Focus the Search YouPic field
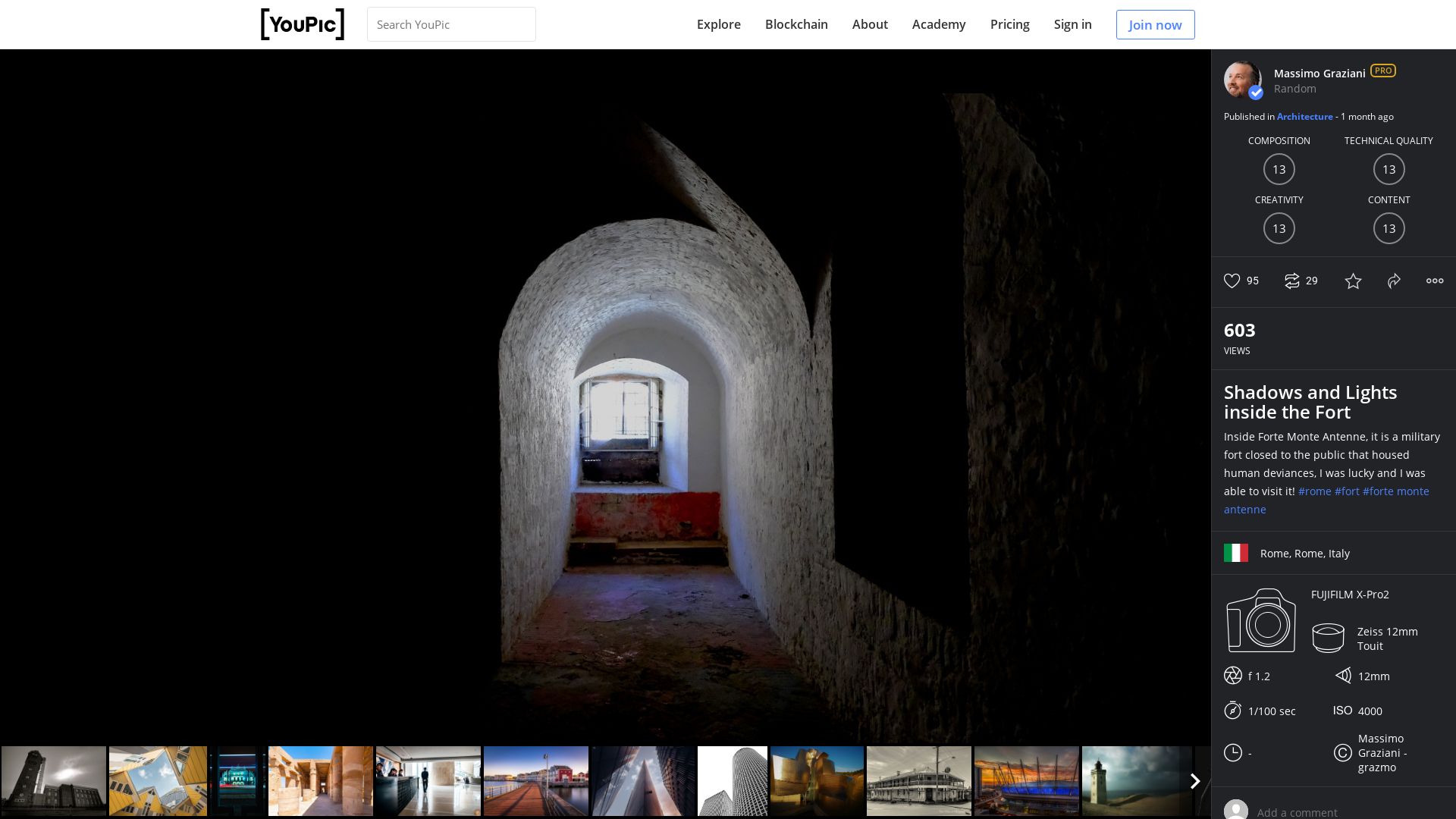The image size is (1456, 819). [x=451, y=24]
